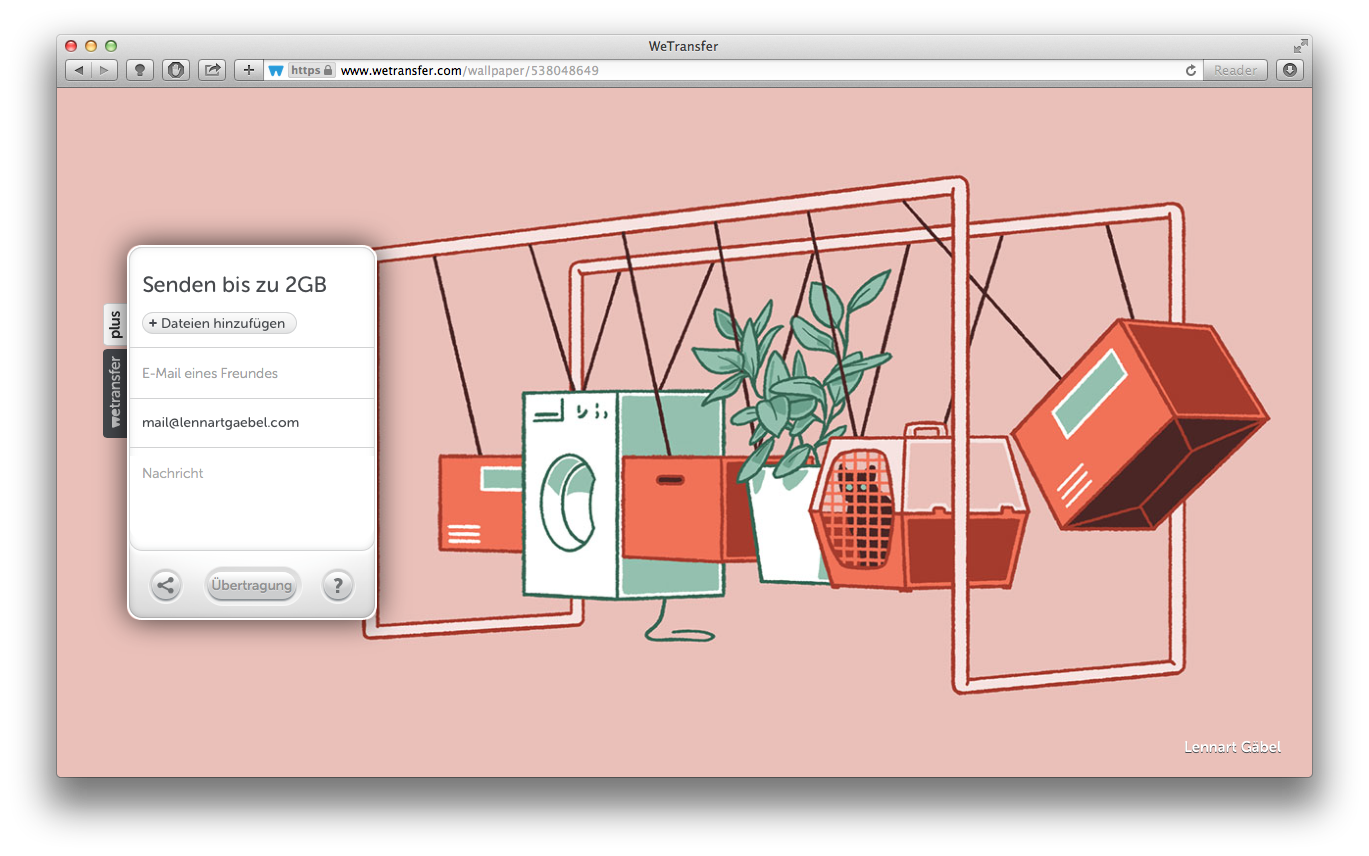The image size is (1369, 856).
Task: Reload the page with the refresh arrow
Action: [x=1191, y=71]
